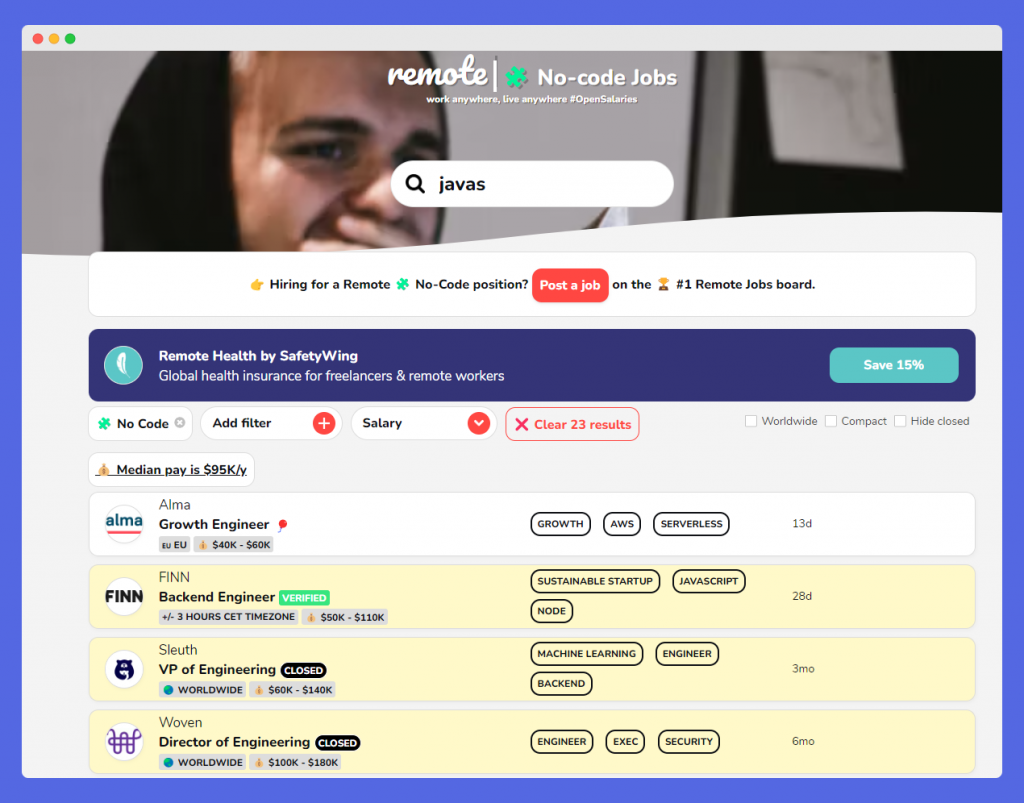Click the +/- 3 HOURS CET TIMEZONE badge
1024x803 pixels.
[229, 617]
